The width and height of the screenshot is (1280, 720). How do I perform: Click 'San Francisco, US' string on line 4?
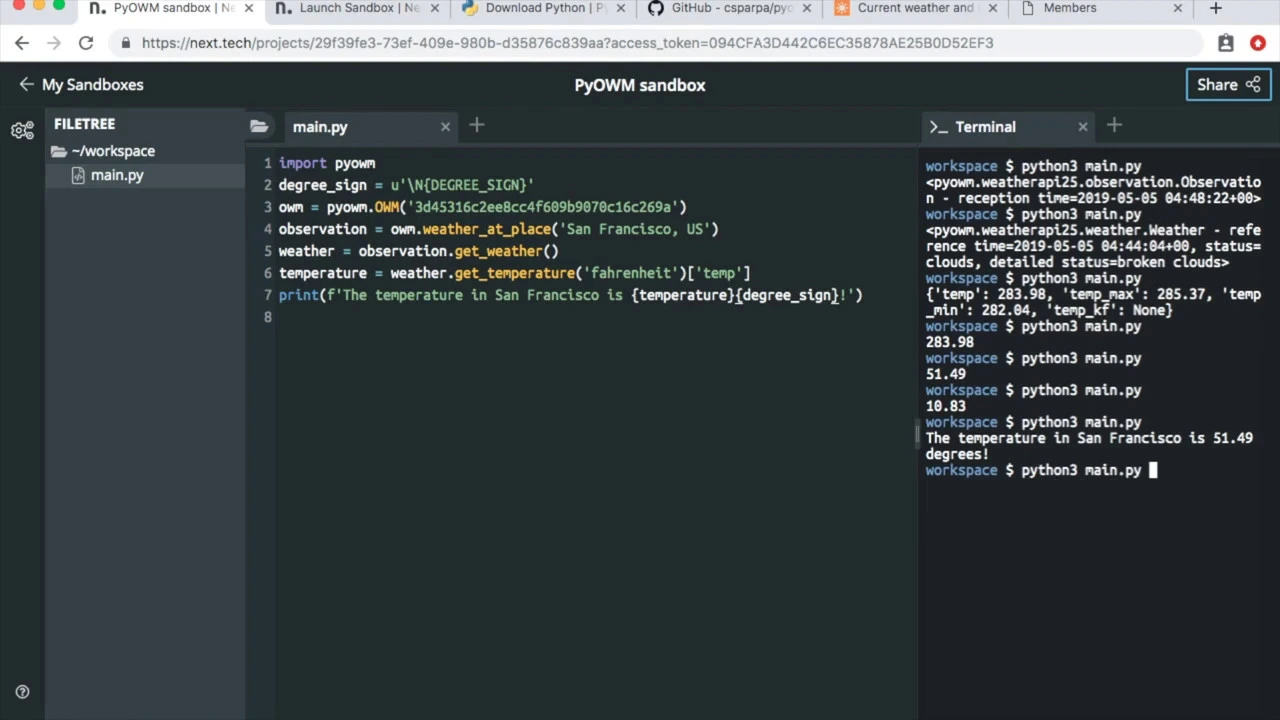click(x=634, y=229)
